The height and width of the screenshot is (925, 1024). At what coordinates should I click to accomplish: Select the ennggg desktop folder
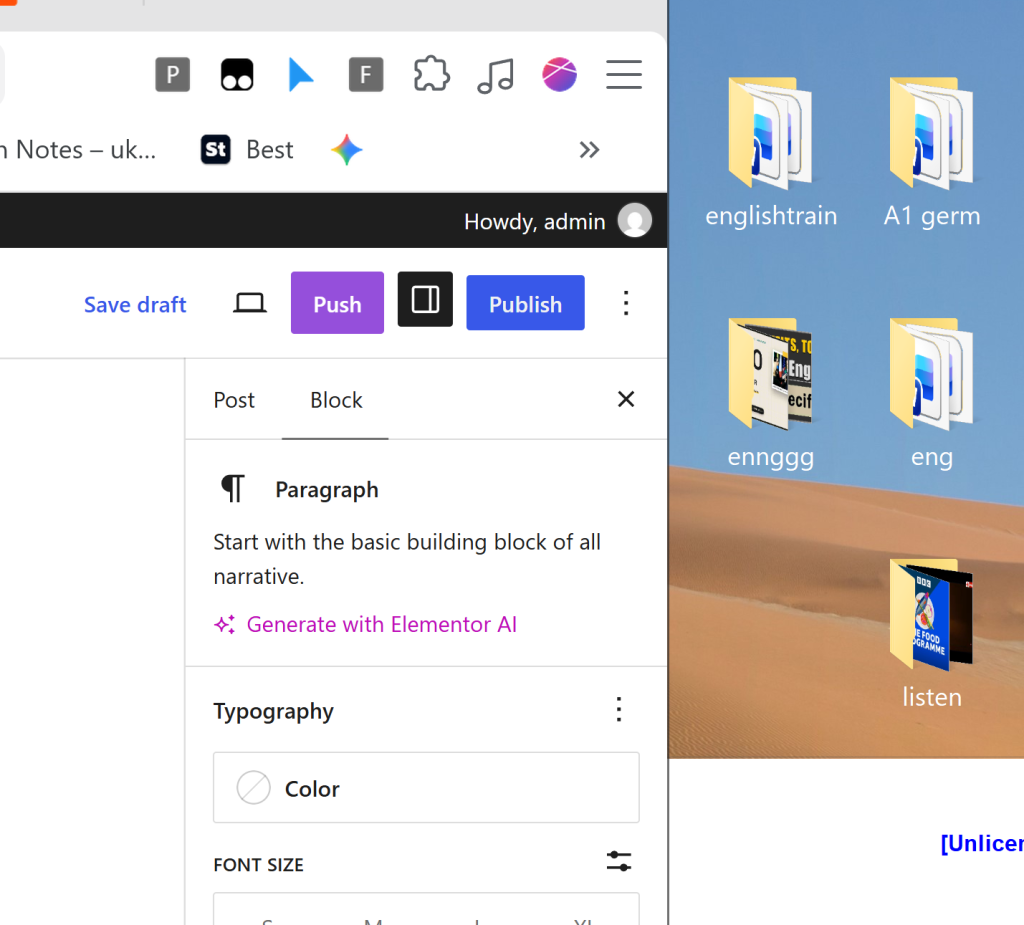(x=771, y=395)
